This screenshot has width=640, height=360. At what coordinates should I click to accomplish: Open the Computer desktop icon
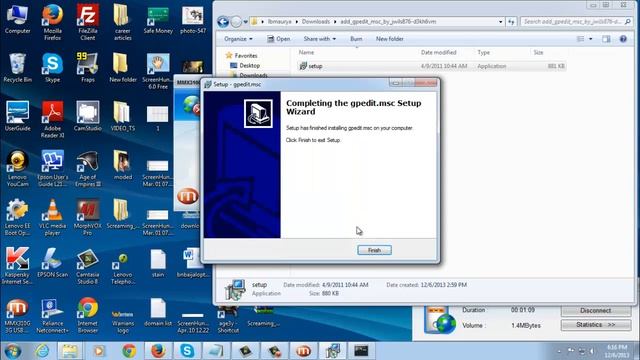pyautogui.click(x=18, y=19)
